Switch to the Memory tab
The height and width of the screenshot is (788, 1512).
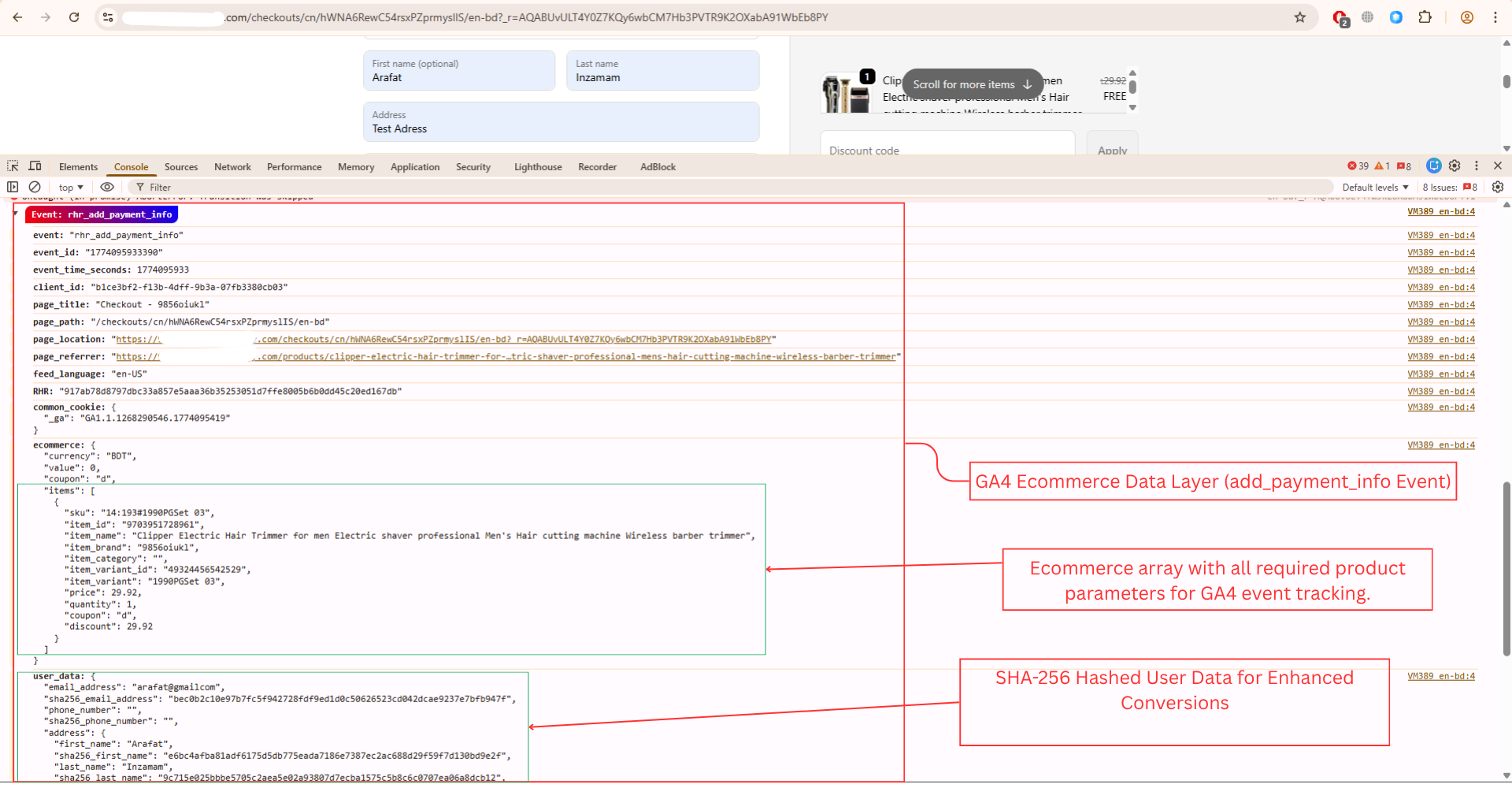tap(356, 166)
